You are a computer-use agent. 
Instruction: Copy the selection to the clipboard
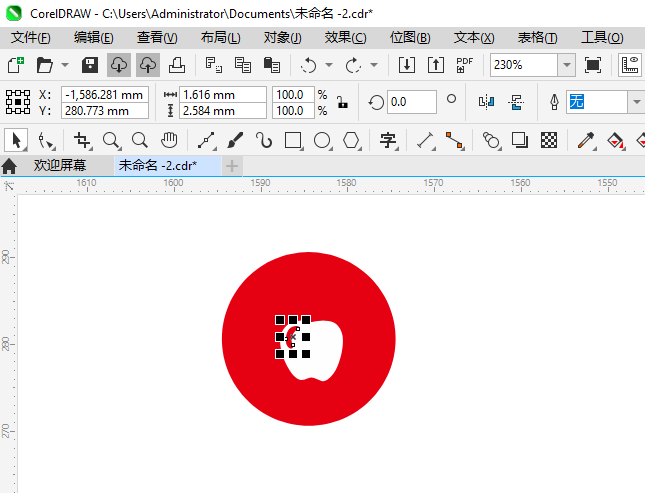click(243, 65)
